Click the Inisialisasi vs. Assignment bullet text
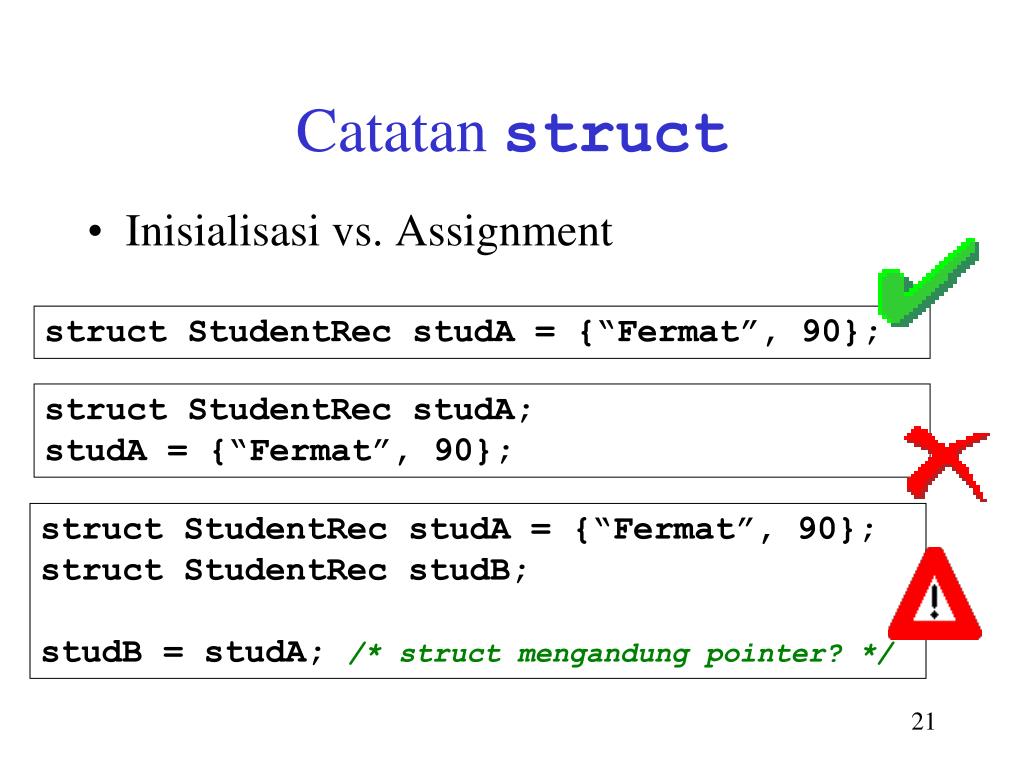Image resolution: width=1024 pixels, height=768 pixels. [x=368, y=231]
